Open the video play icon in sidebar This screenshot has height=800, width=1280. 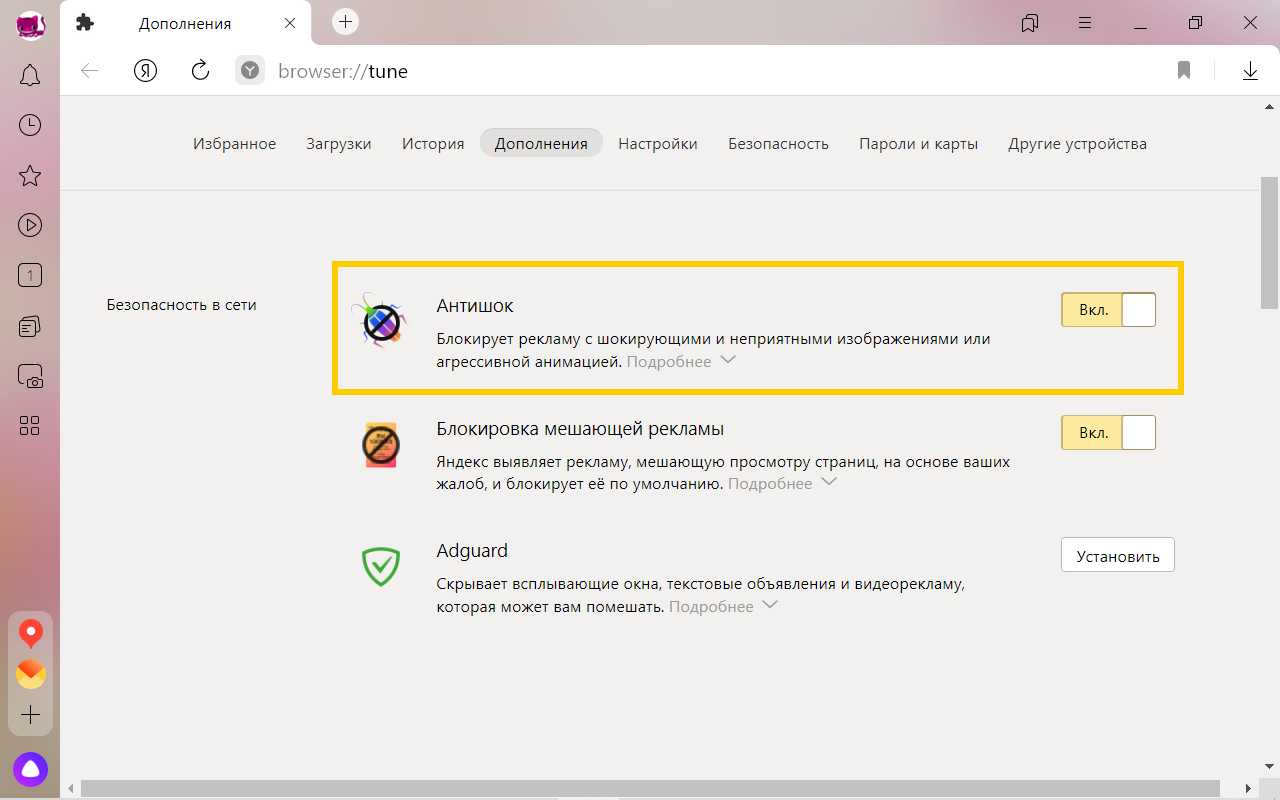(30, 225)
